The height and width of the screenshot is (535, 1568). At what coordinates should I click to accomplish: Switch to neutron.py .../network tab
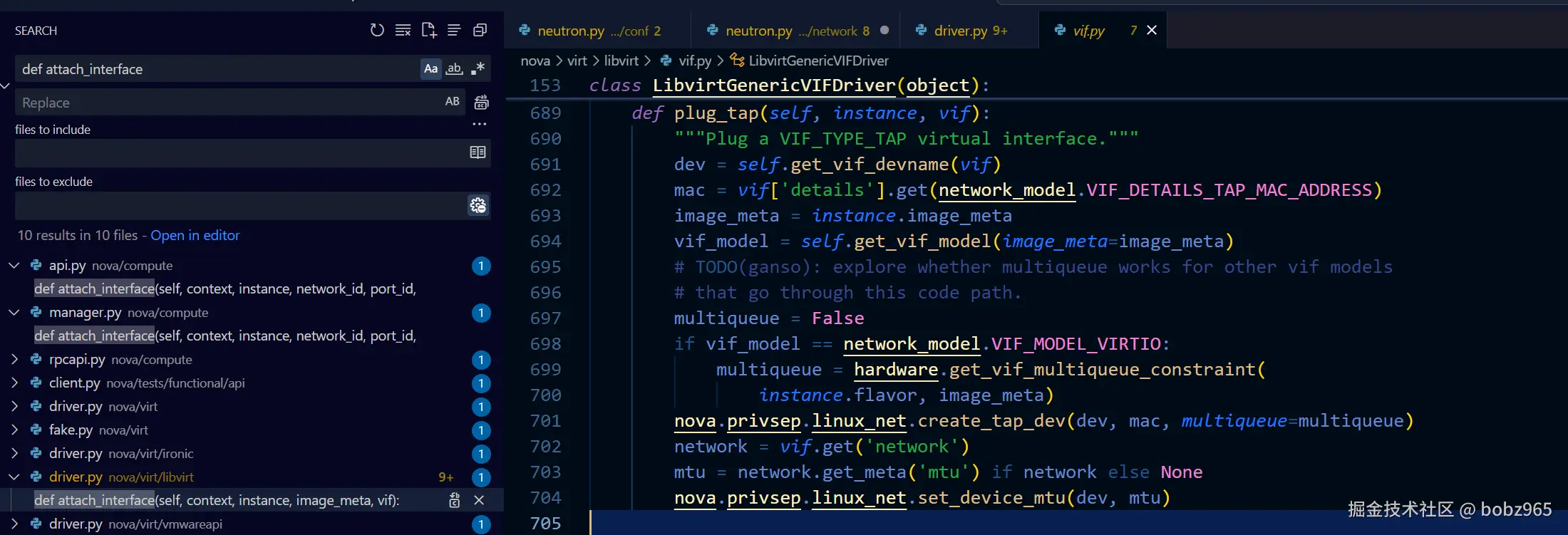coord(795,31)
